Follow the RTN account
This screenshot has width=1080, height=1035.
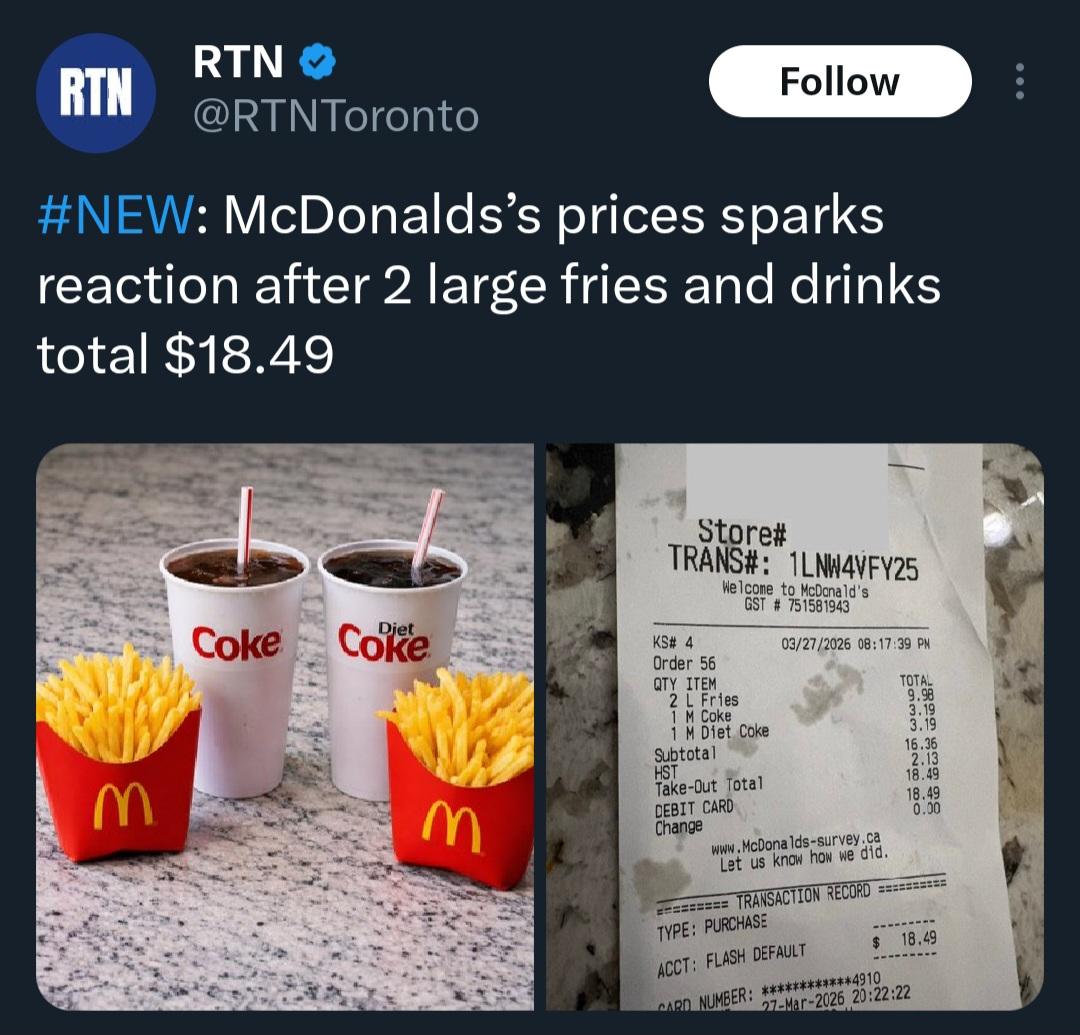(x=840, y=81)
